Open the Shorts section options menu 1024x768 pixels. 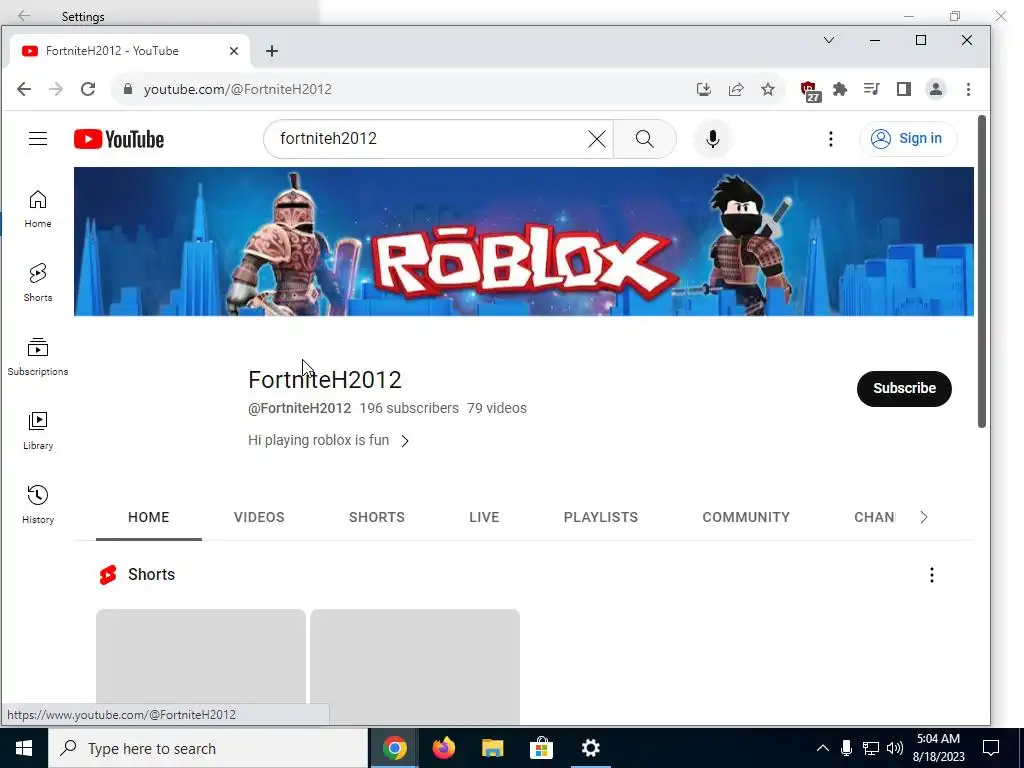pos(932,575)
